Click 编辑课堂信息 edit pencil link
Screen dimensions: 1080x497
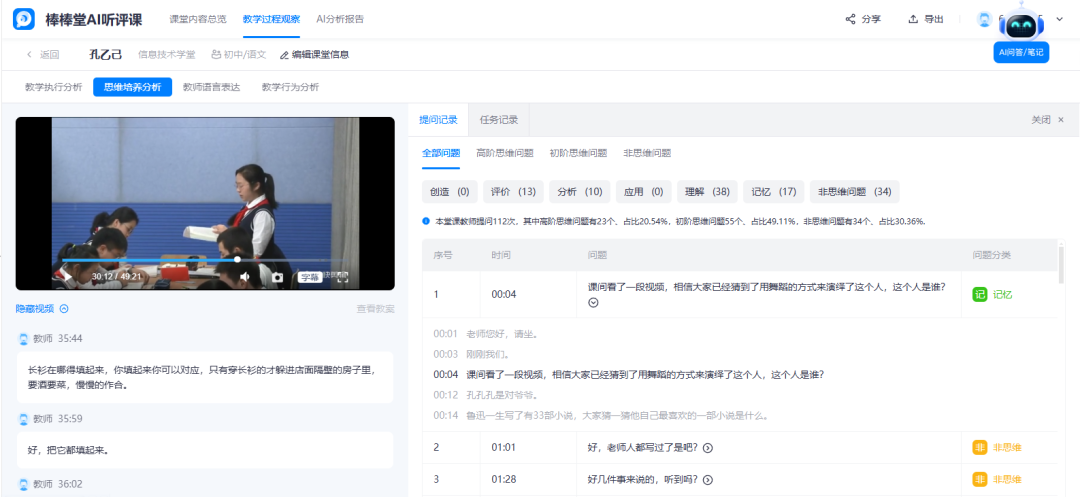click(x=314, y=54)
